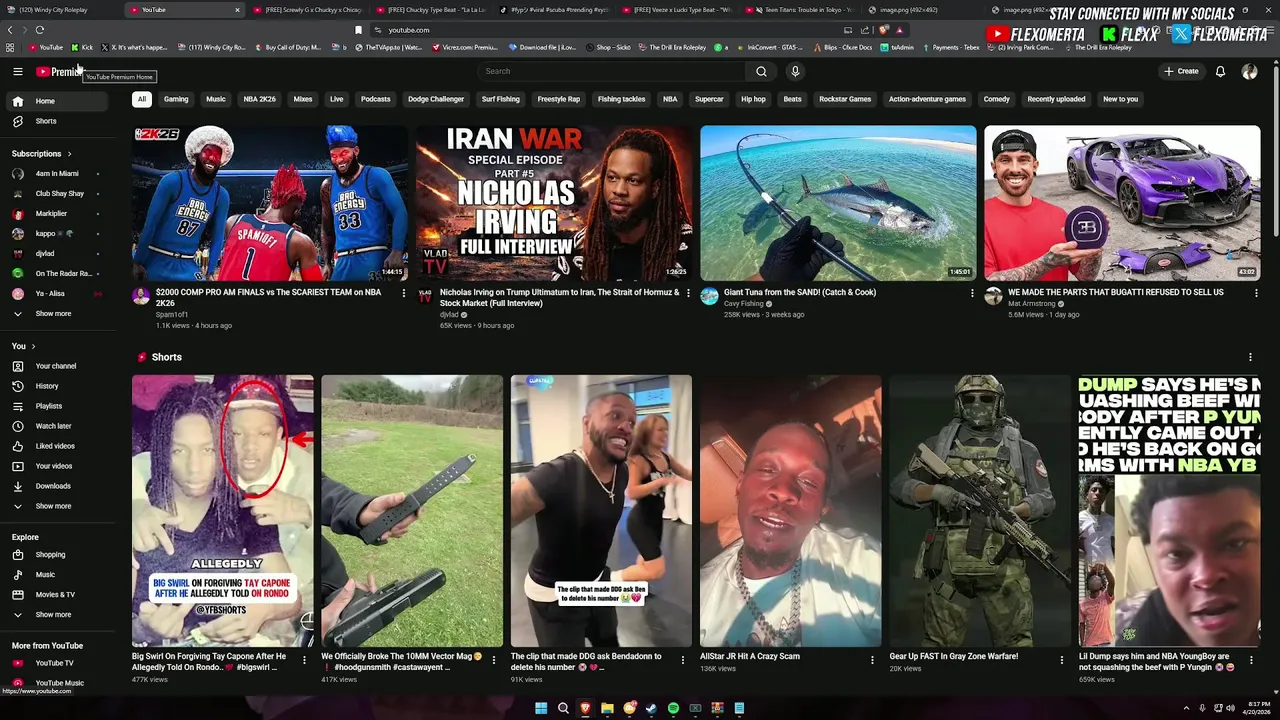Open options for the Bugatti parts video

[x=1256, y=293]
